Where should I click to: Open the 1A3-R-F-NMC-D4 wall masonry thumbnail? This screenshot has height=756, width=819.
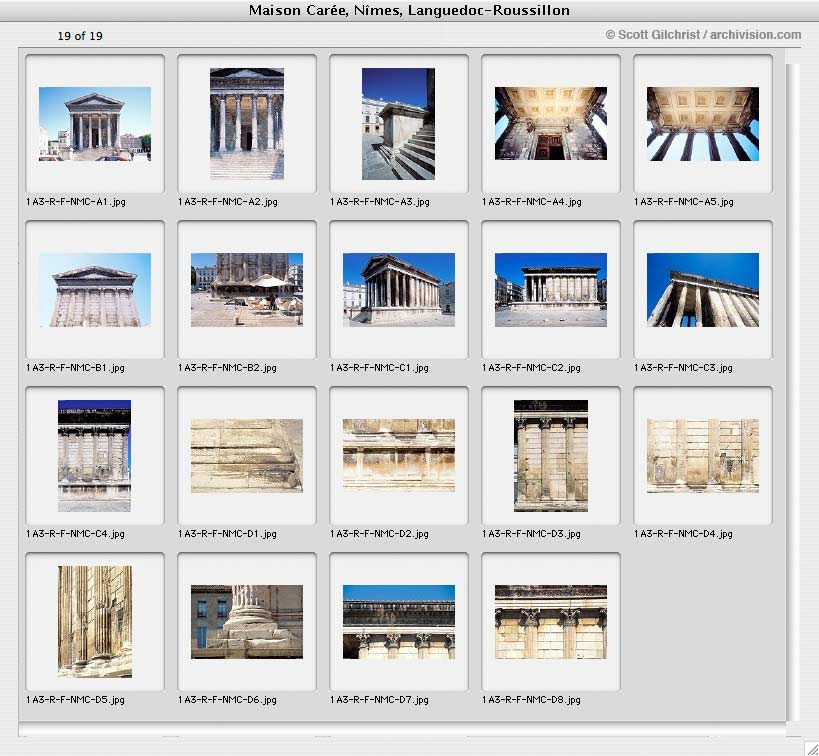click(703, 456)
